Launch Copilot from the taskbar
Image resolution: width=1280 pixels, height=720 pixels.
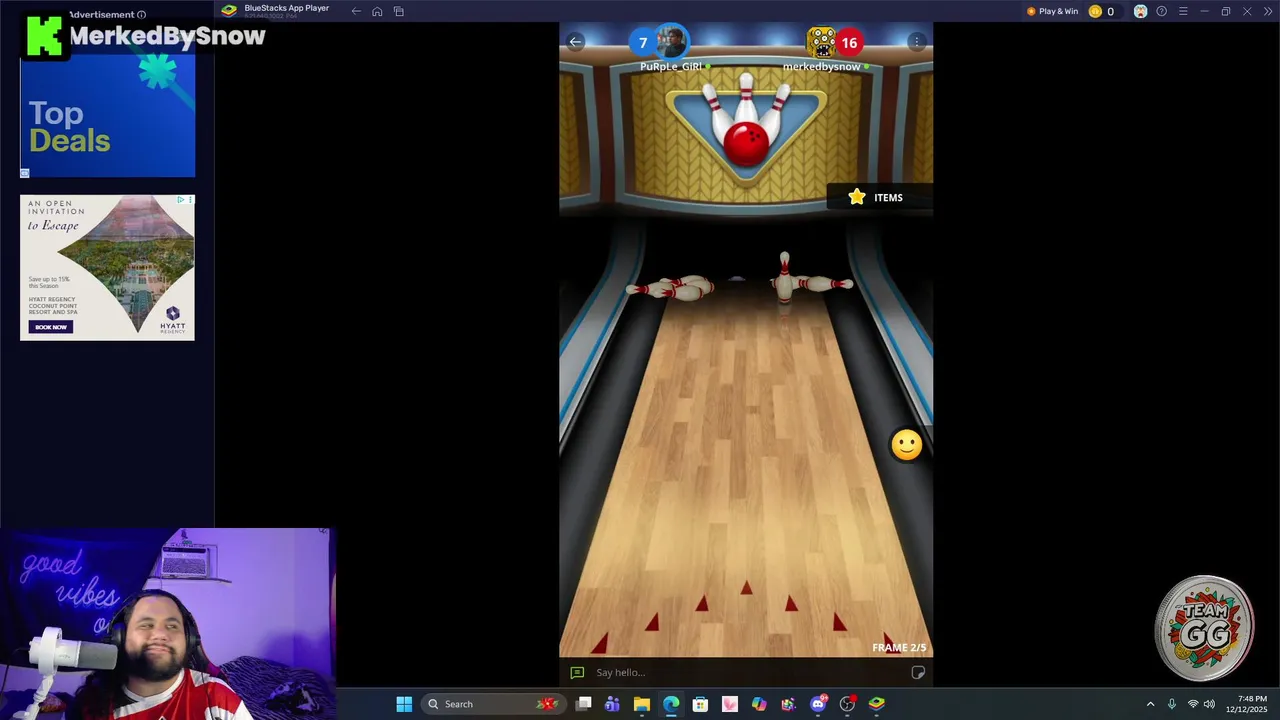759,704
